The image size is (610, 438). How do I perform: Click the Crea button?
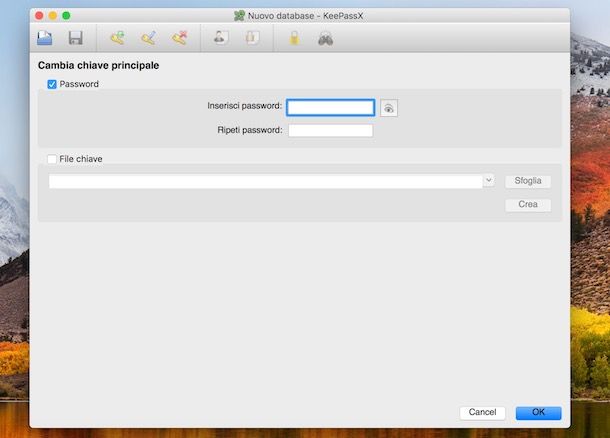click(x=528, y=205)
